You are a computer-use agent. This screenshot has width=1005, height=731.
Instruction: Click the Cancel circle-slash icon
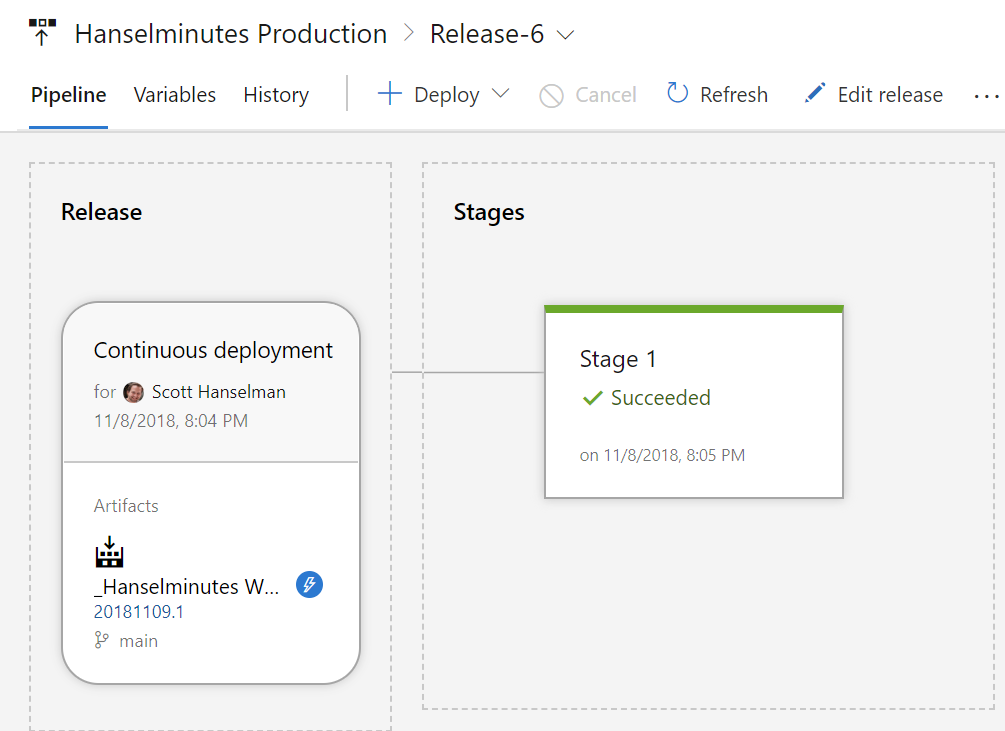tap(551, 95)
